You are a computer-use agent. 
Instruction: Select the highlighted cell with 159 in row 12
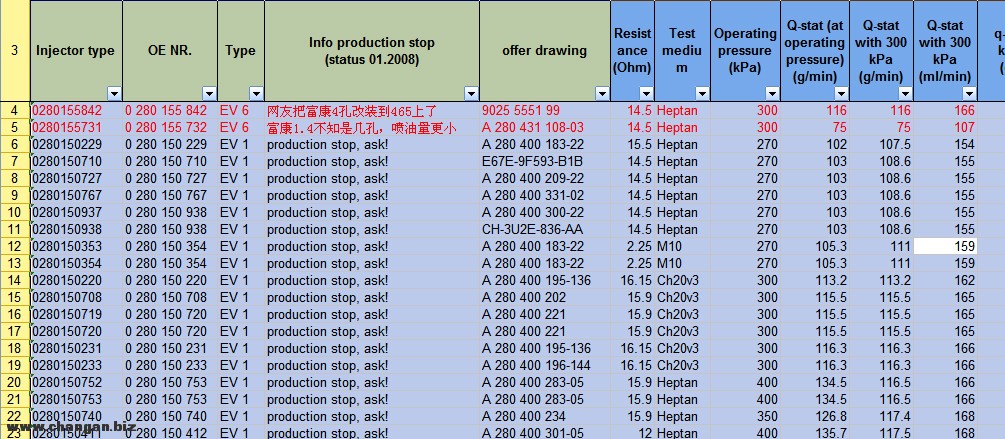click(945, 246)
